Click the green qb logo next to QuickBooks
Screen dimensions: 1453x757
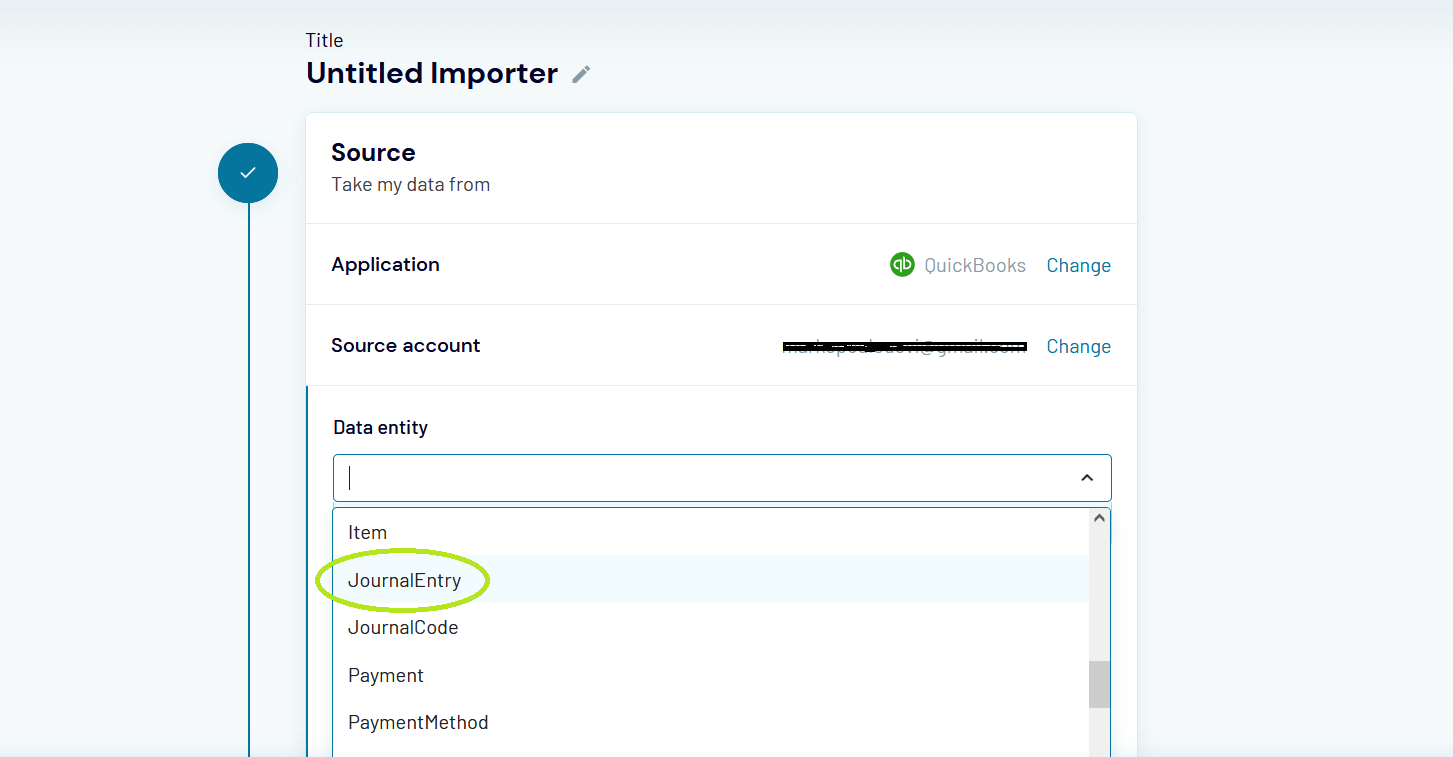(x=902, y=264)
